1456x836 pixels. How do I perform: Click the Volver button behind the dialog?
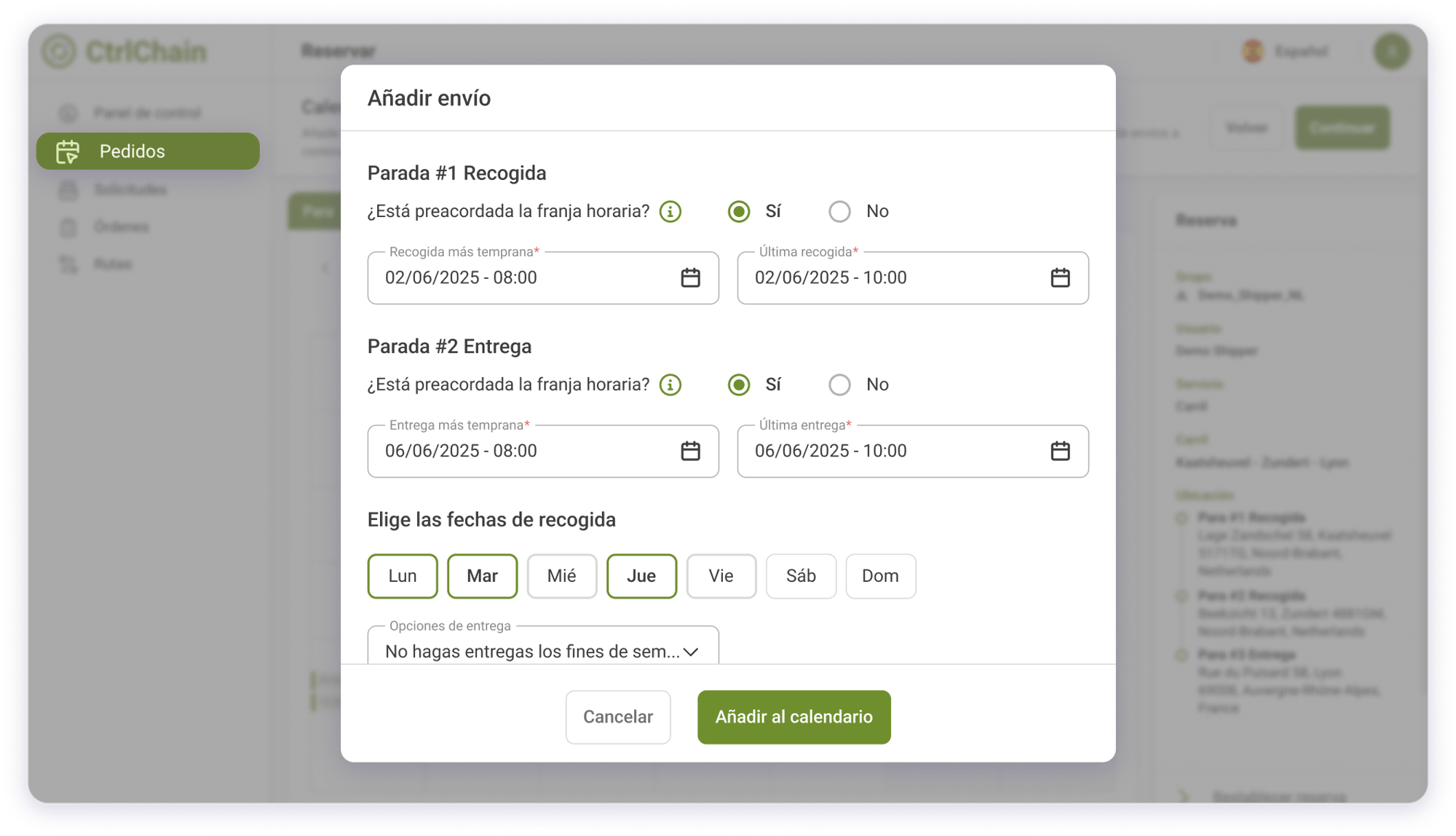click(1247, 128)
